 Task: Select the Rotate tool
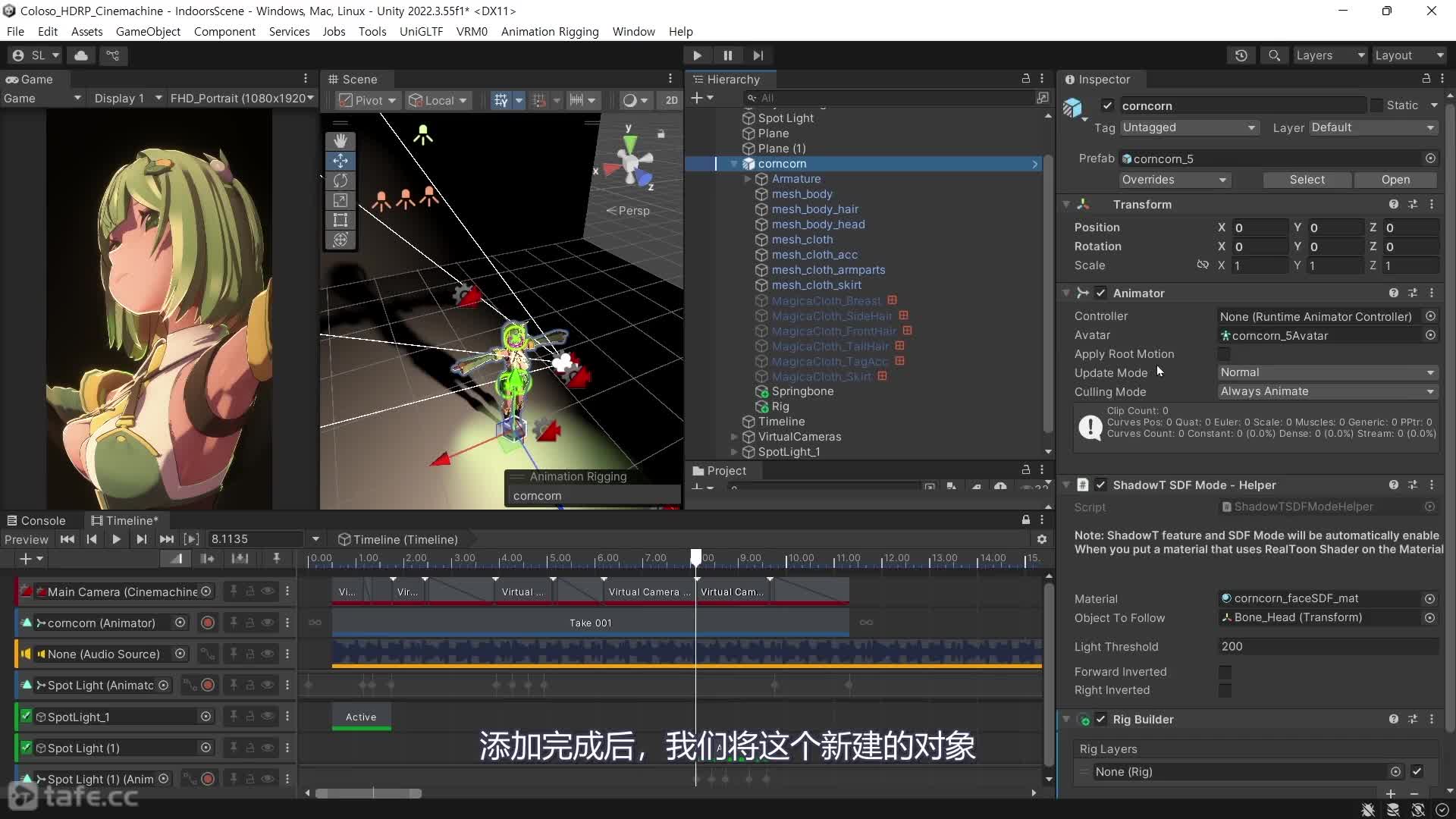[340, 180]
